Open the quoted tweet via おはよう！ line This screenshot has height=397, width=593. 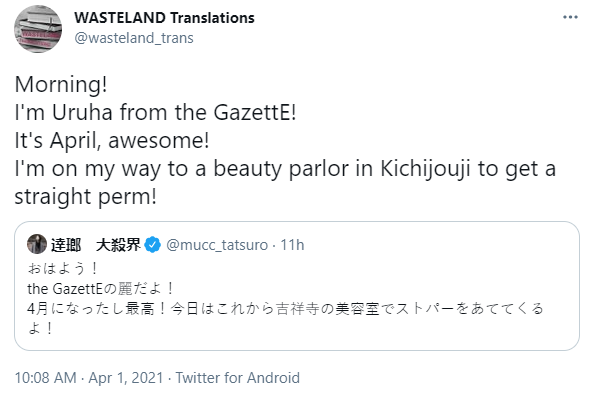tap(63, 268)
